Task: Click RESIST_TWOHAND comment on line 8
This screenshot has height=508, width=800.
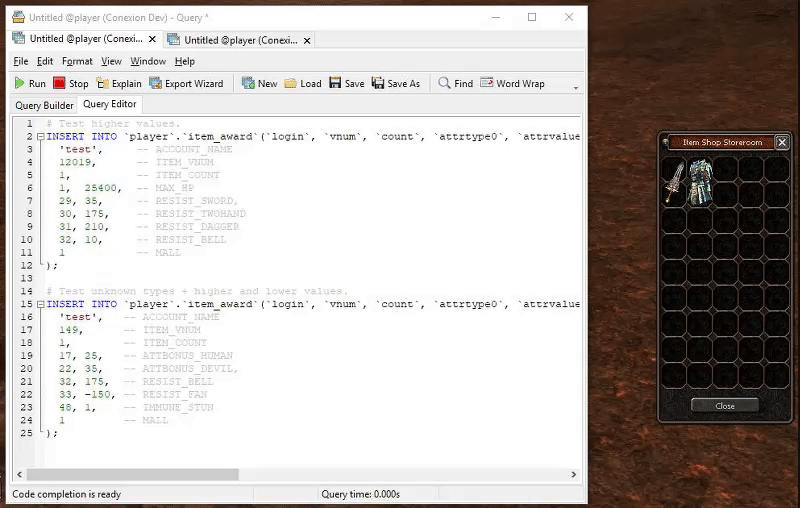Action: tap(201, 214)
